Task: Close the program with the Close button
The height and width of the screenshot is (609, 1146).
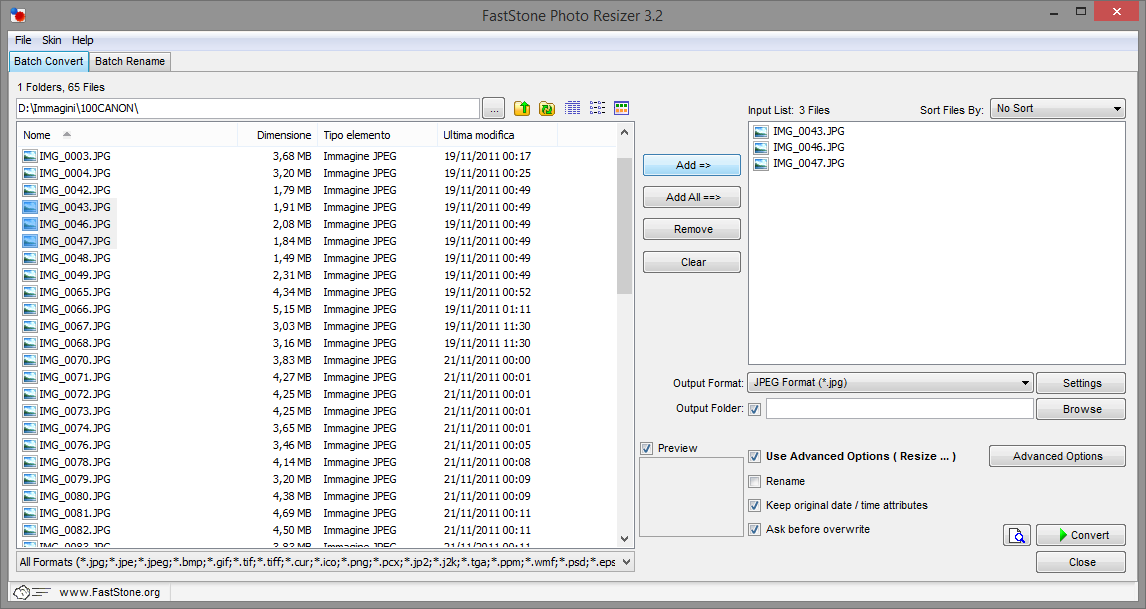Action: coord(1081,562)
